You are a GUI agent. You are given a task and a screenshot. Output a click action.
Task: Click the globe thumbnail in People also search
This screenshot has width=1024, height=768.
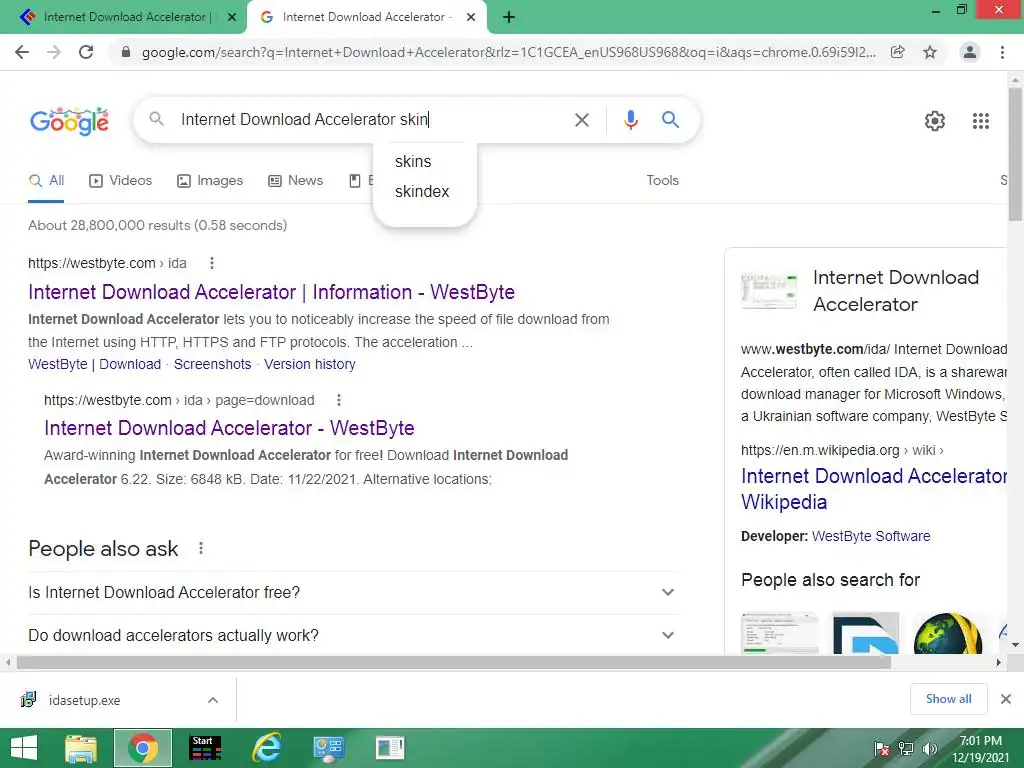pos(948,633)
